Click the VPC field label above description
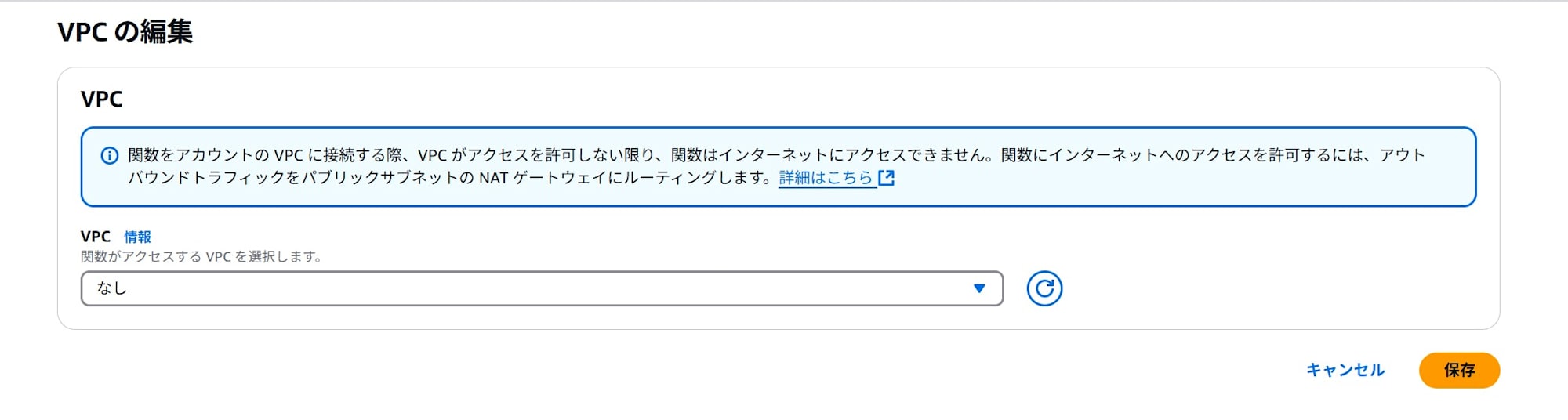This screenshot has width=1568, height=420. click(x=96, y=237)
